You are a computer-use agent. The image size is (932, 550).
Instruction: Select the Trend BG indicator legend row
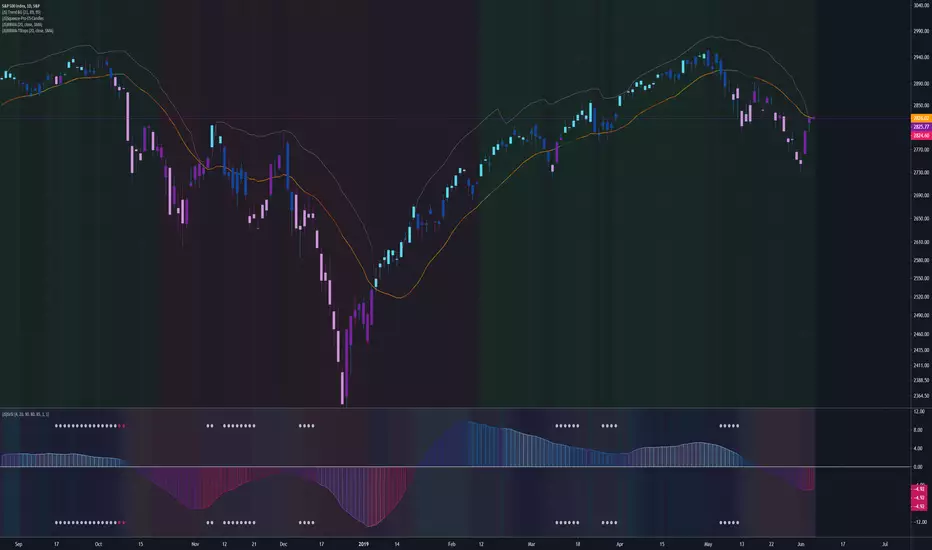21,12
